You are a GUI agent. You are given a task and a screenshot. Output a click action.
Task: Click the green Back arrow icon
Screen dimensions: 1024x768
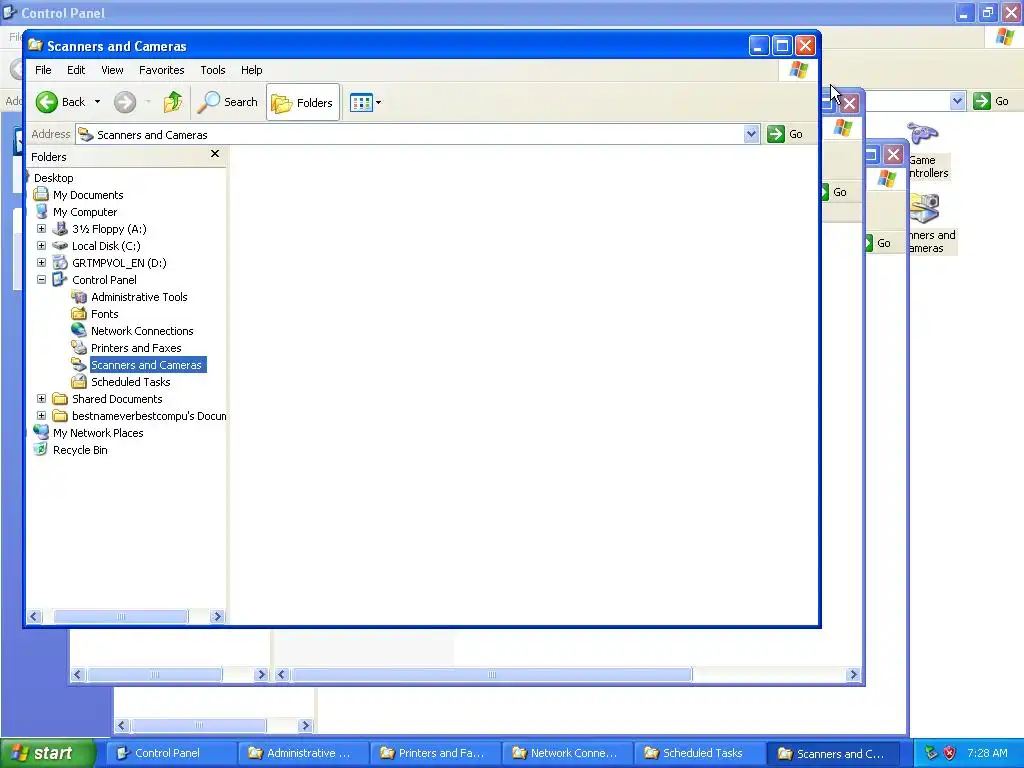46,102
